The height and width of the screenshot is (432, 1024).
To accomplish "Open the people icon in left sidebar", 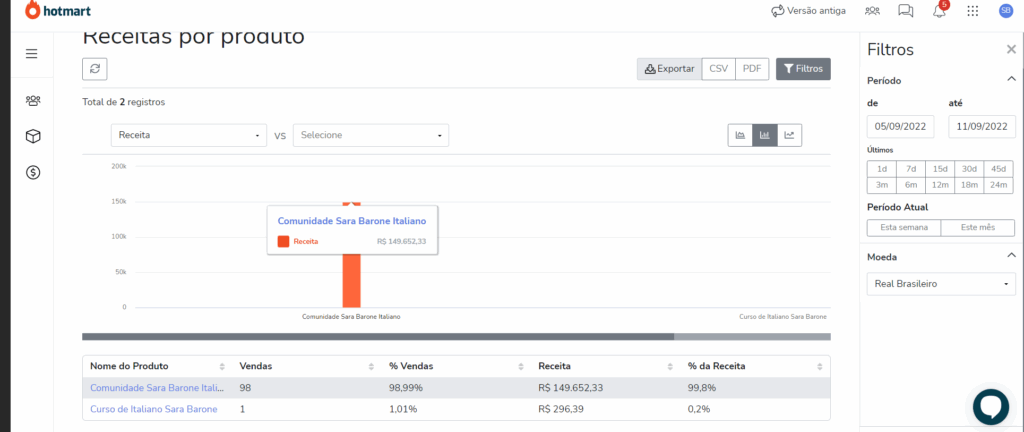I will (33, 100).
